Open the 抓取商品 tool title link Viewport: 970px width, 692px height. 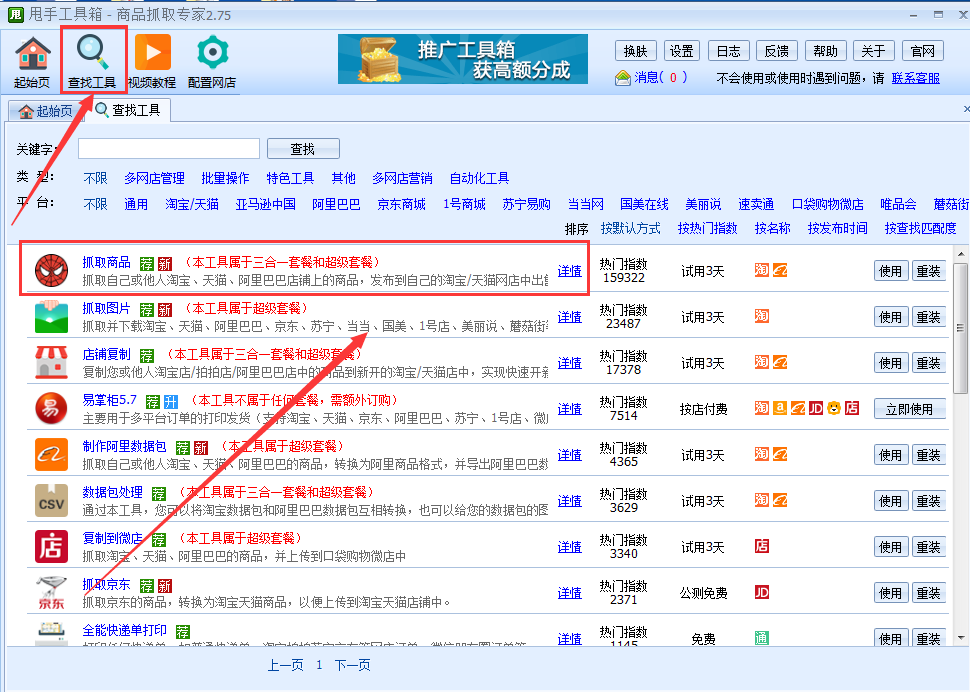tap(106, 262)
